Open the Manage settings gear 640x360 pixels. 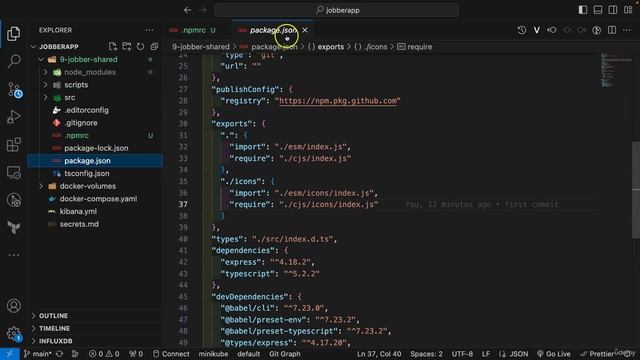(x=14, y=334)
